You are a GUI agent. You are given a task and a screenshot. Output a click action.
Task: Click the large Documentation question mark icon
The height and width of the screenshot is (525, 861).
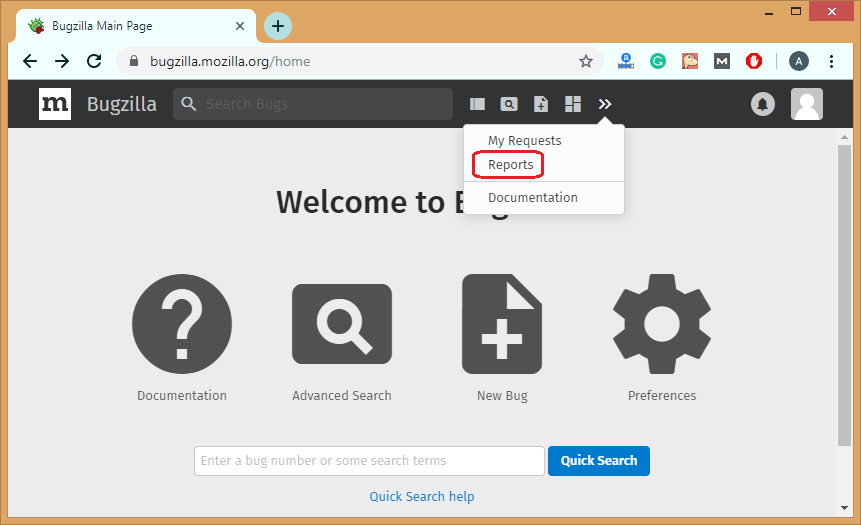[x=182, y=324]
